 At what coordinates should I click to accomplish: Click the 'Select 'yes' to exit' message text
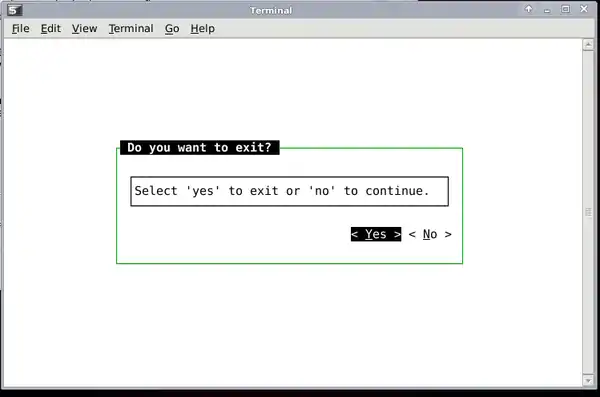[x=282, y=191]
